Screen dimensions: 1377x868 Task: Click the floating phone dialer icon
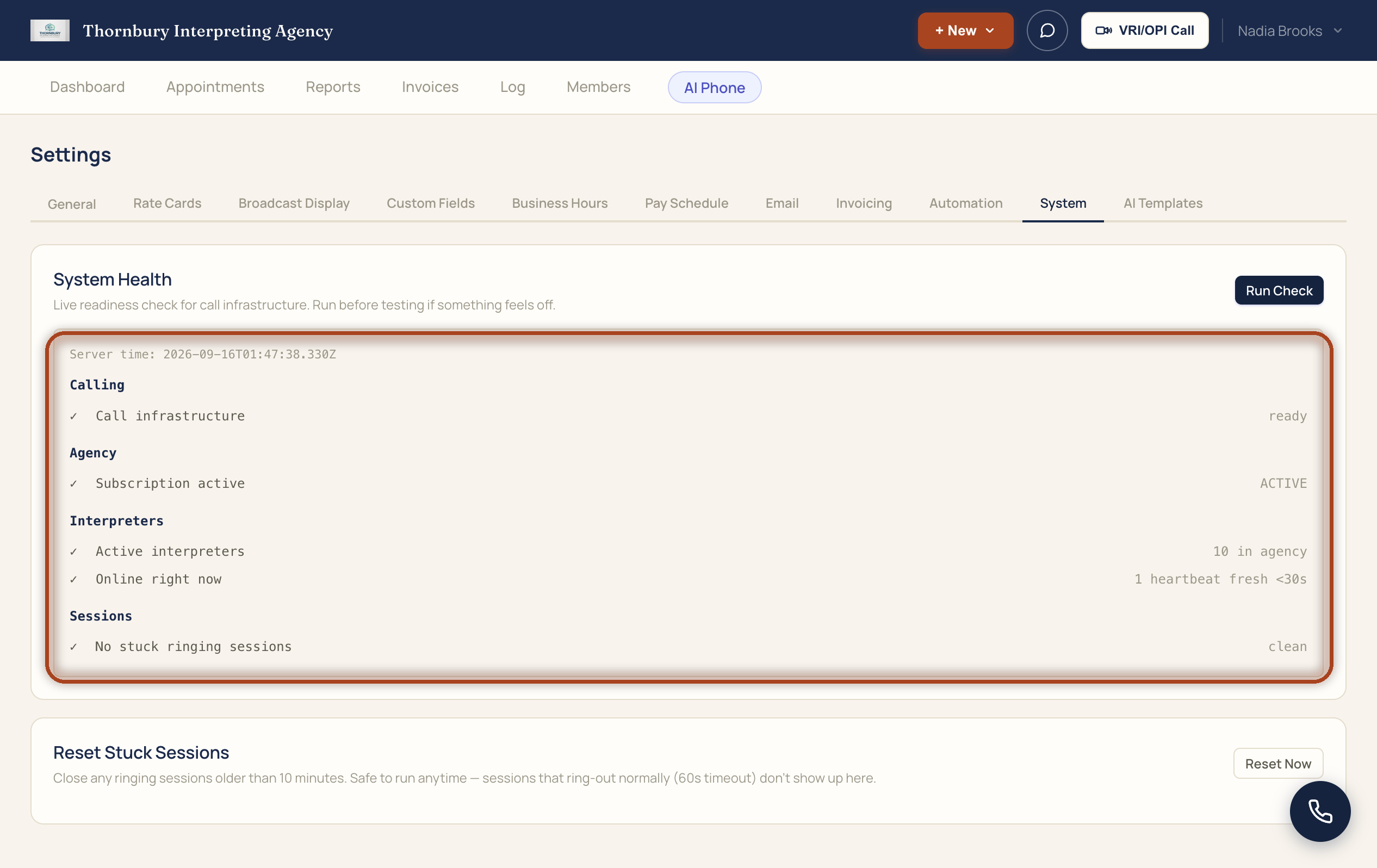(x=1320, y=811)
